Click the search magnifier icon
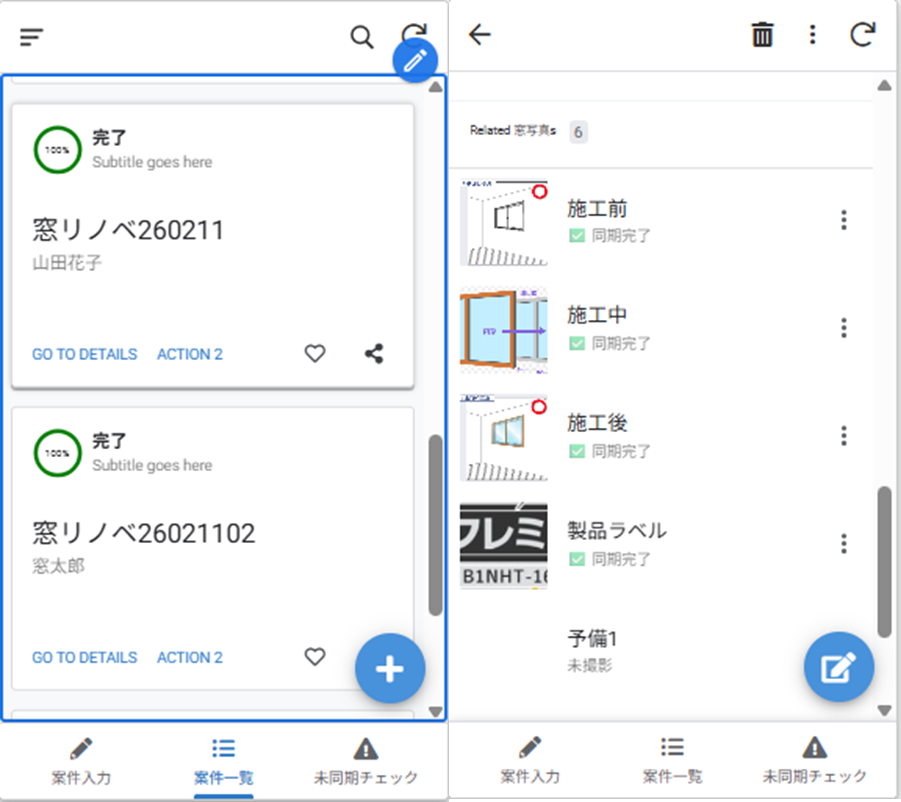Viewport: 901px width, 802px height. 361,37
